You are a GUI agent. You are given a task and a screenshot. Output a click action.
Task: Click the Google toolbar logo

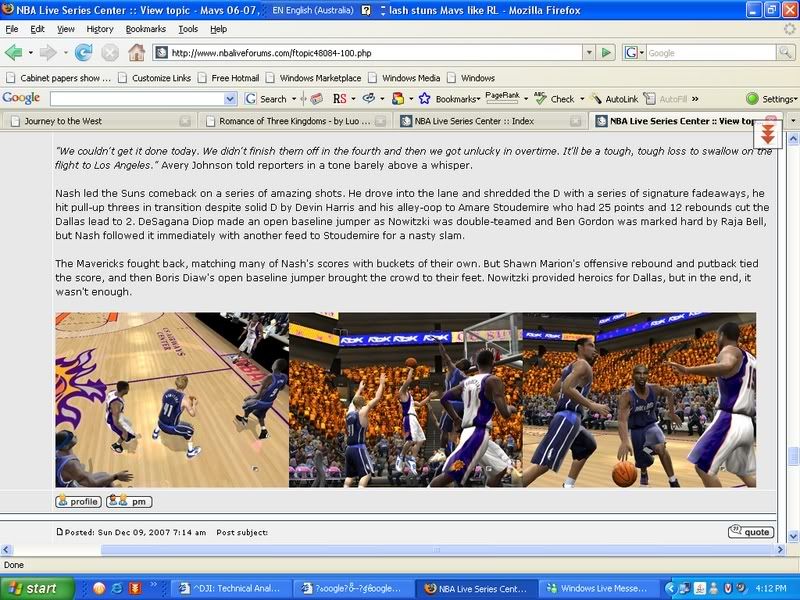pos(21,98)
